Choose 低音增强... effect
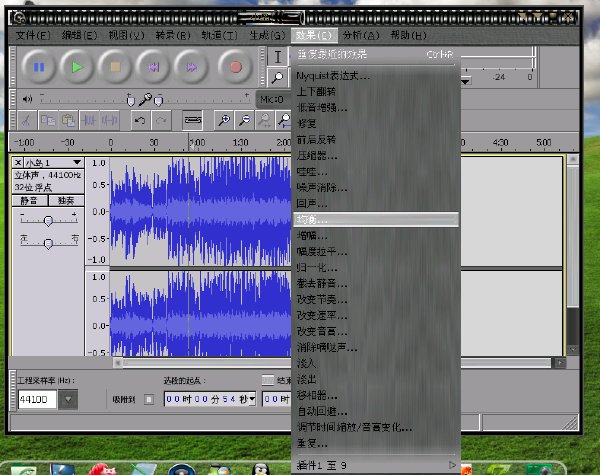 [x=376, y=108]
